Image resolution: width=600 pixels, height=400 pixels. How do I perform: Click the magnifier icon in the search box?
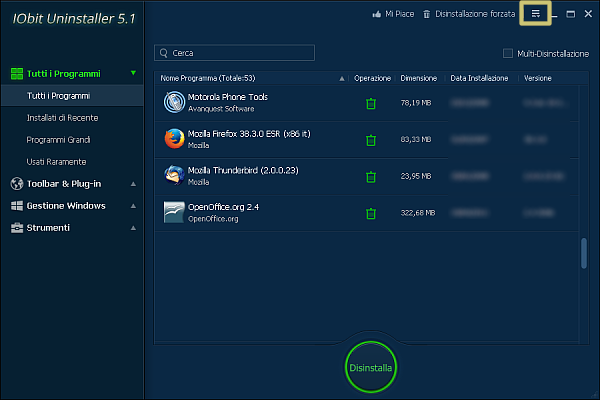click(x=164, y=53)
